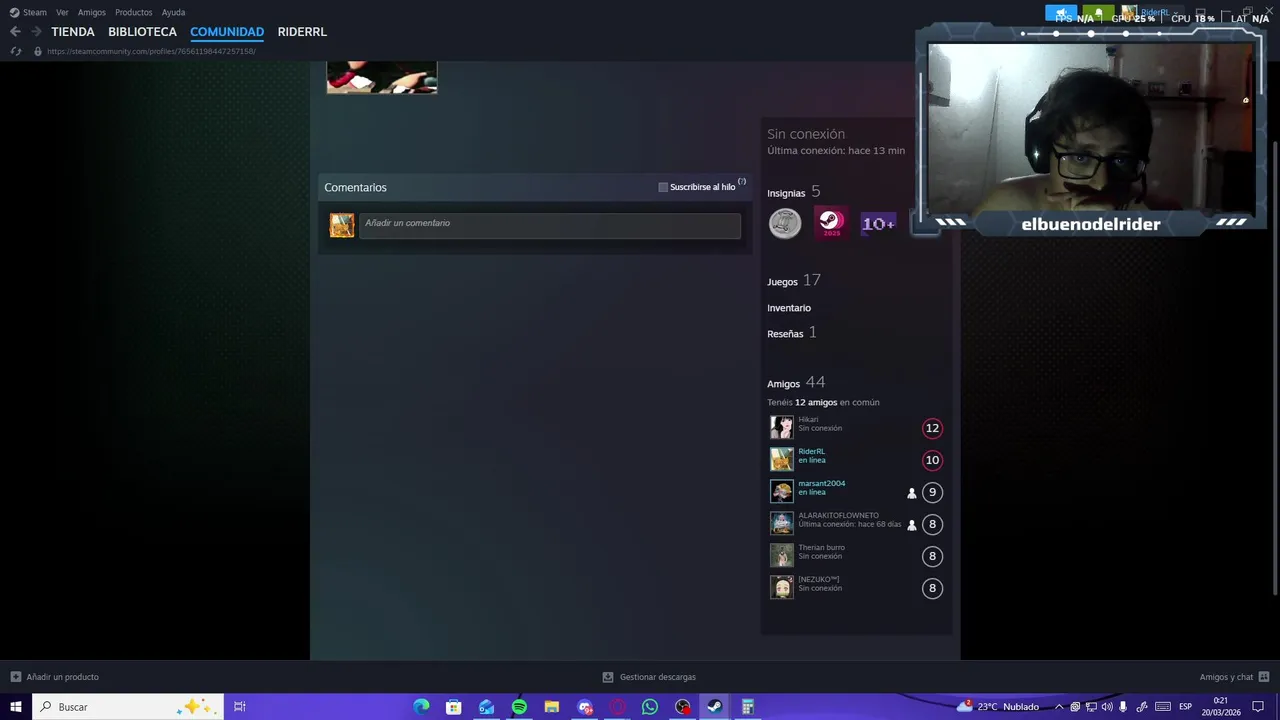The width and height of the screenshot is (1280, 720).
Task: Click Añadir un producto at the bottom
Action: click(54, 677)
